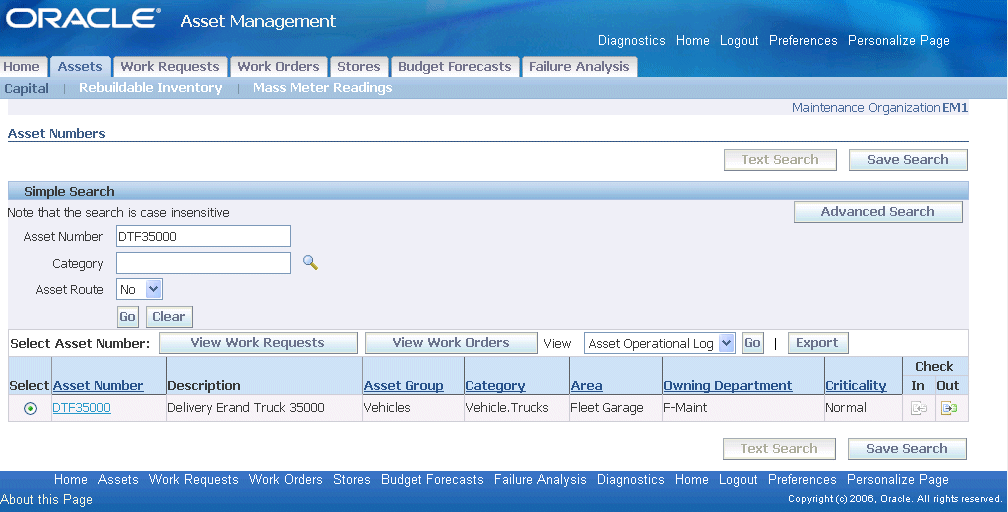Click the top Diagnostics link
This screenshot has width=1008, height=512.
coord(631,41)
